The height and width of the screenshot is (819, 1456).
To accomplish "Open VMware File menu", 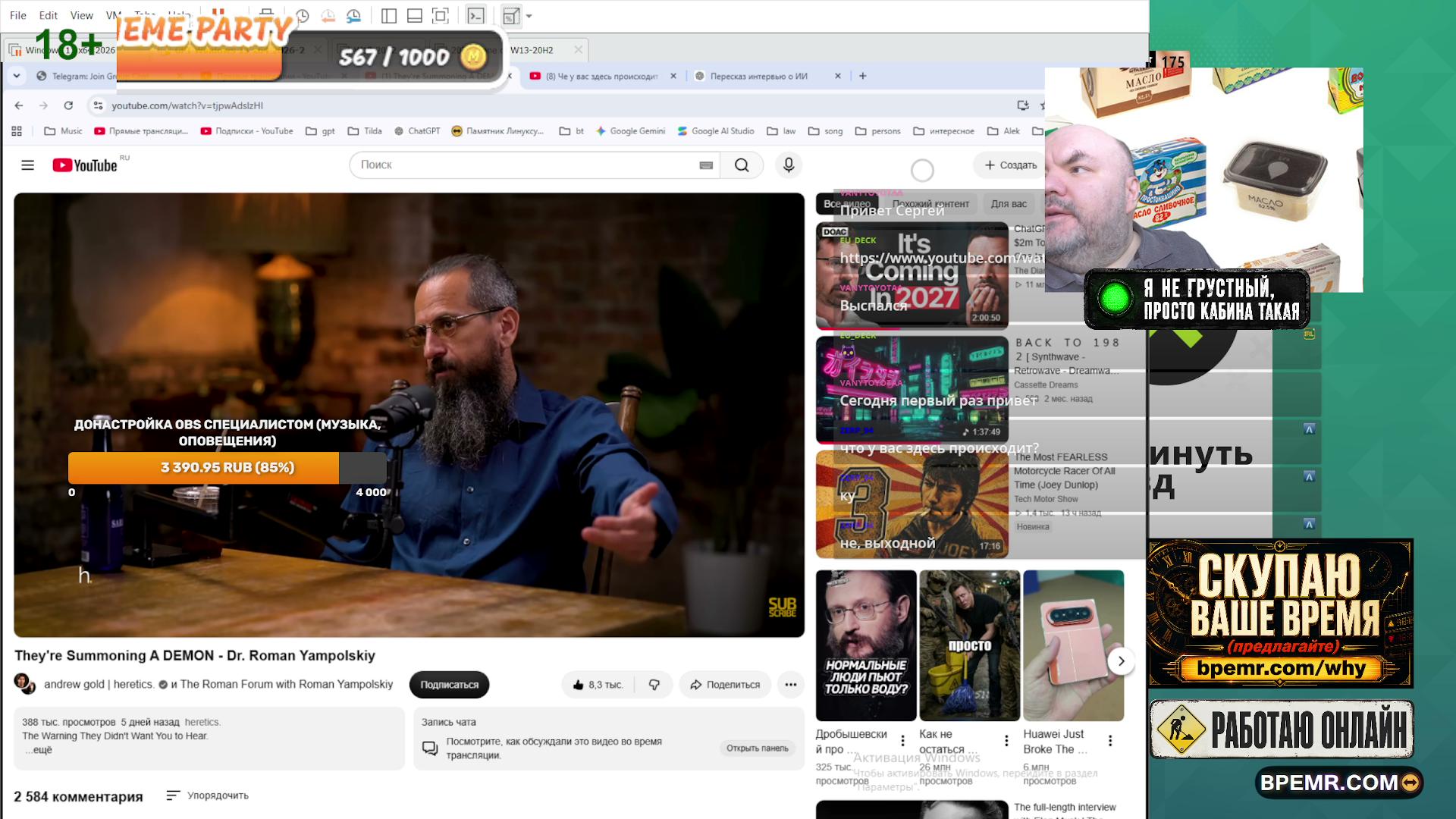I will [18, 15].
